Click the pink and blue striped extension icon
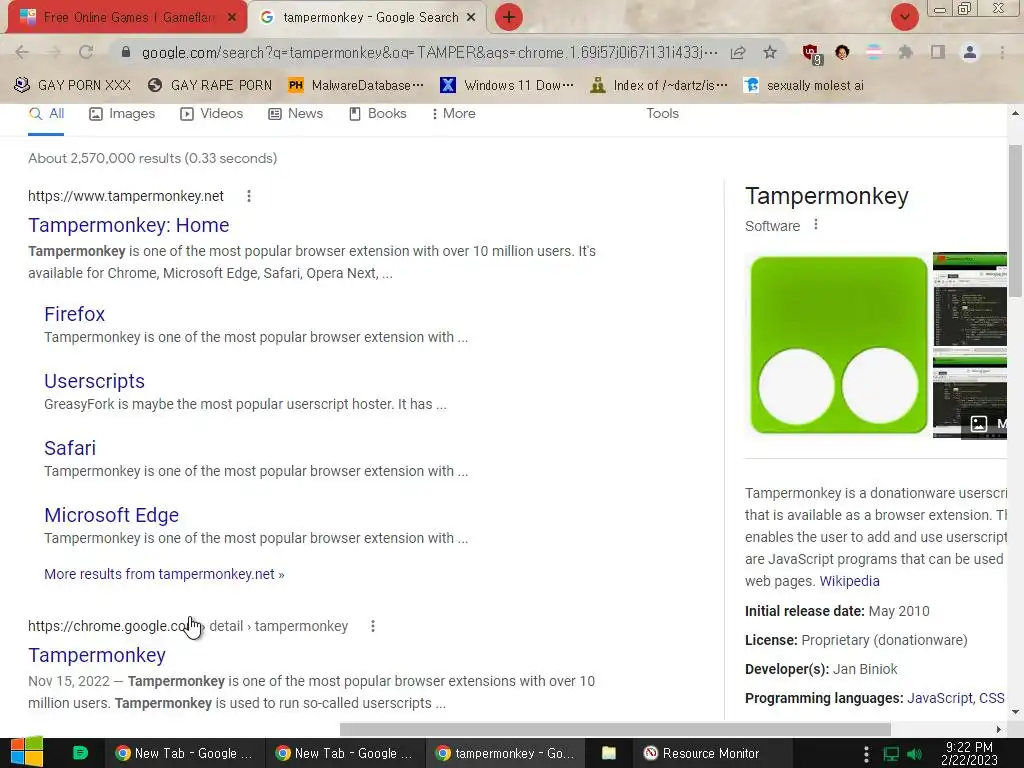The image size is (1024, 768). click(873, 52)
